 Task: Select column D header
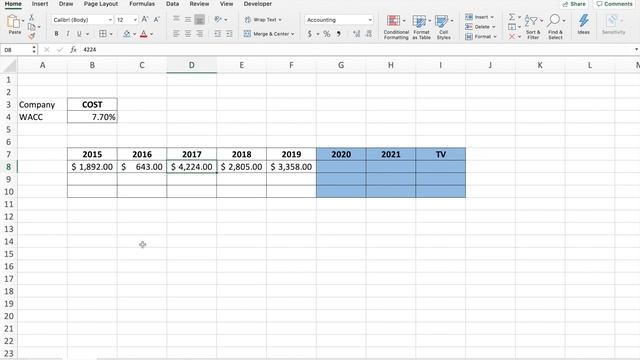coord(191,65)
